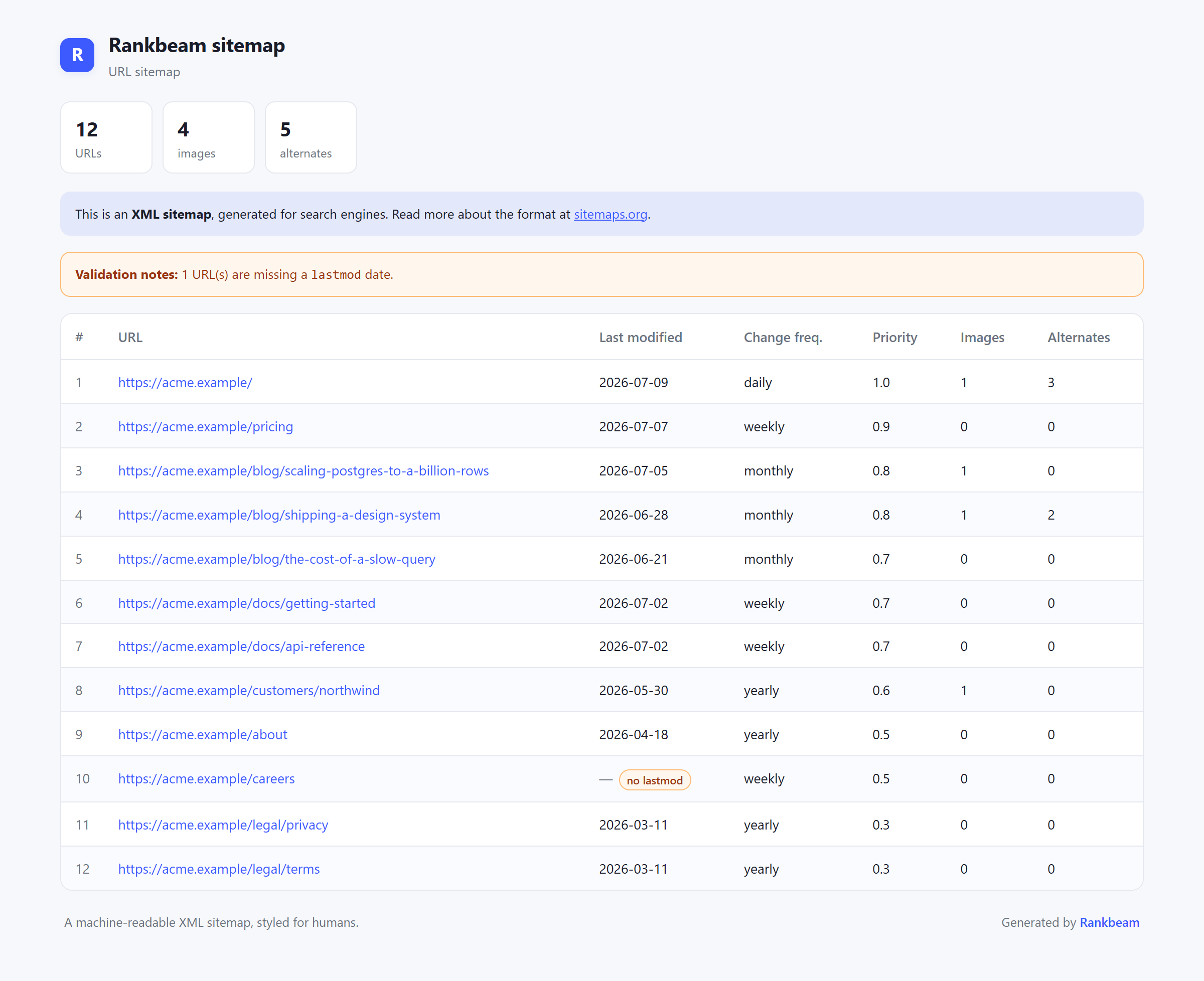Screen dimensions: 1204x981
Task: Click the 'no lastmod' badge
Action: [655, 780]
